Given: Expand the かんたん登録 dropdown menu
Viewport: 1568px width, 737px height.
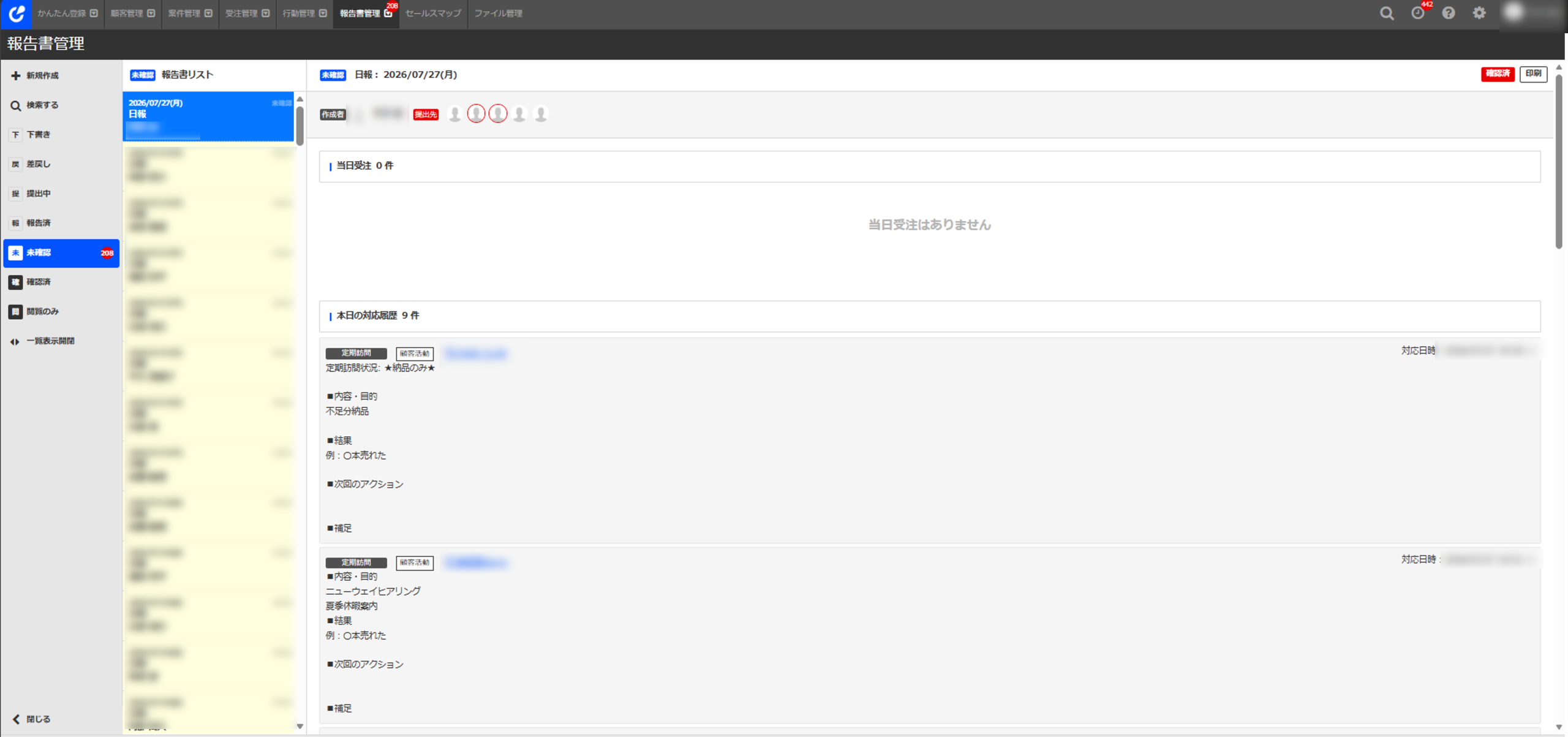Looking at the screenshot, I should pos(94,13).
